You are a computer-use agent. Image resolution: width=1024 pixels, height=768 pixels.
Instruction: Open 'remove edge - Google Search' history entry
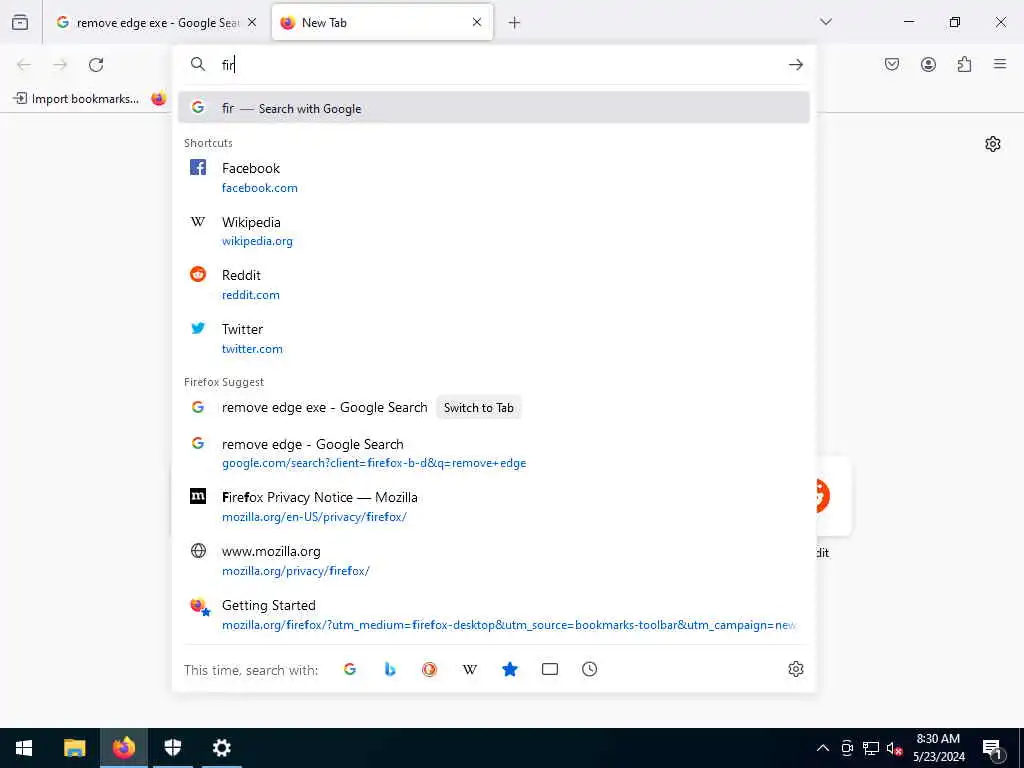point(494,453)
